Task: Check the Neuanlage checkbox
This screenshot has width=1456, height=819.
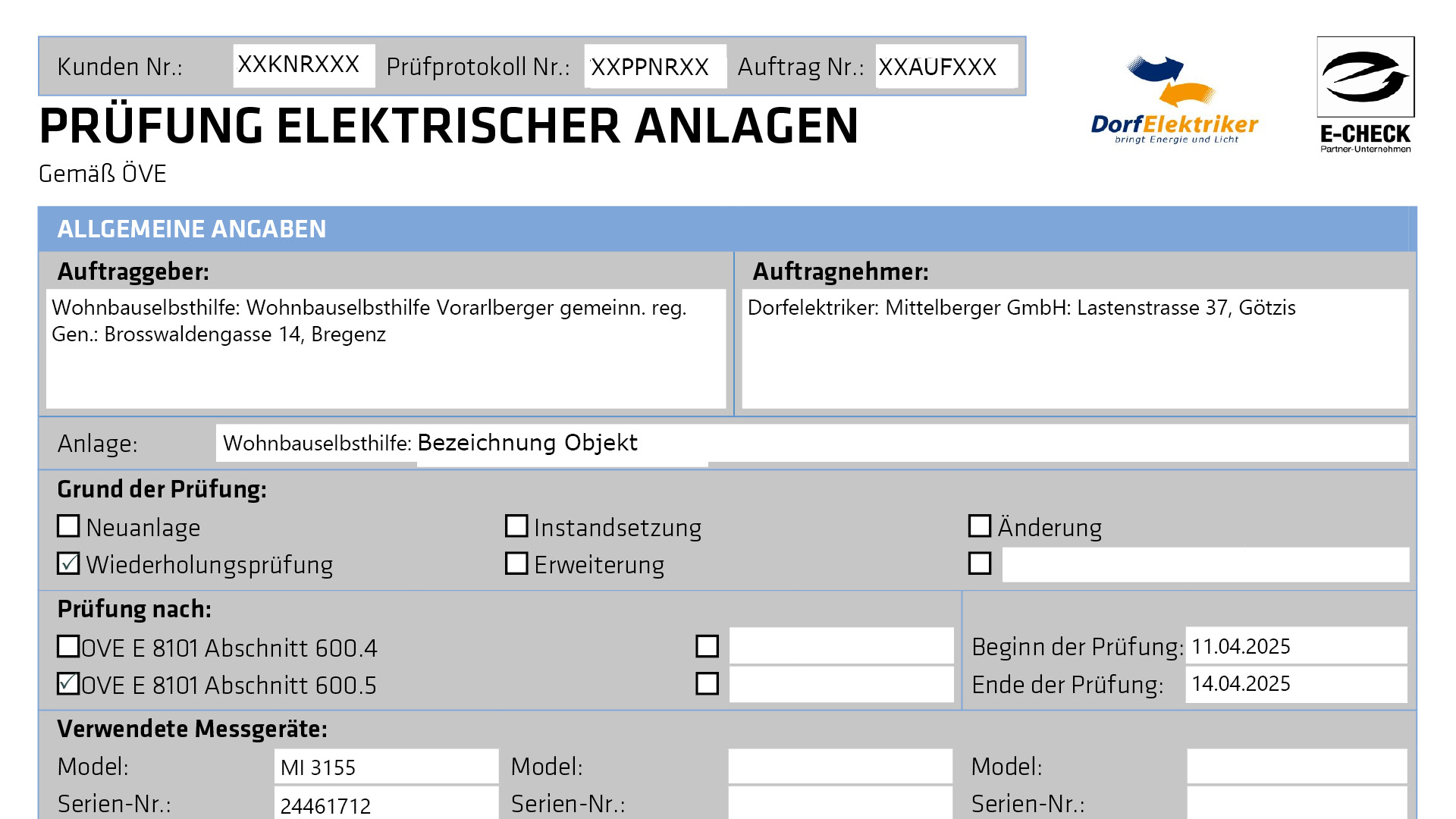Action: (x=67, y=526)
